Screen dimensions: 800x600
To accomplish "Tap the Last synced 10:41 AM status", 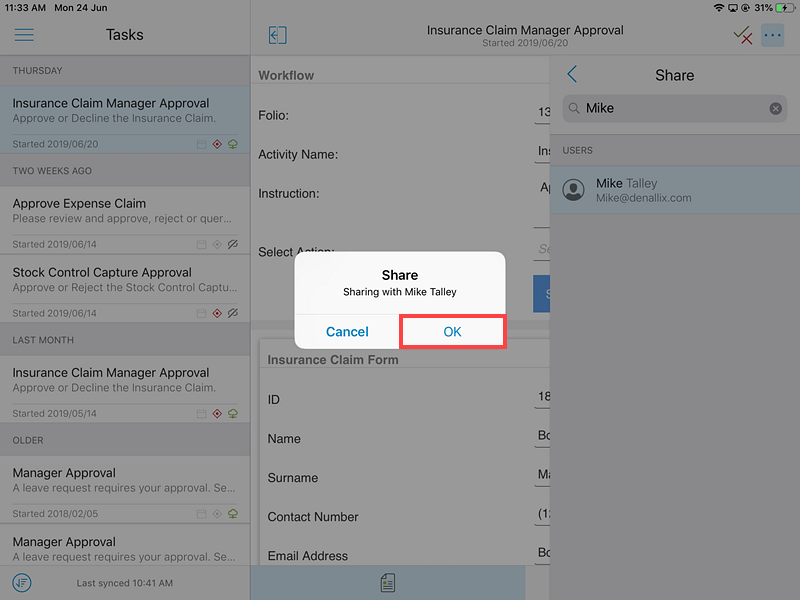I will pos(124,583).
